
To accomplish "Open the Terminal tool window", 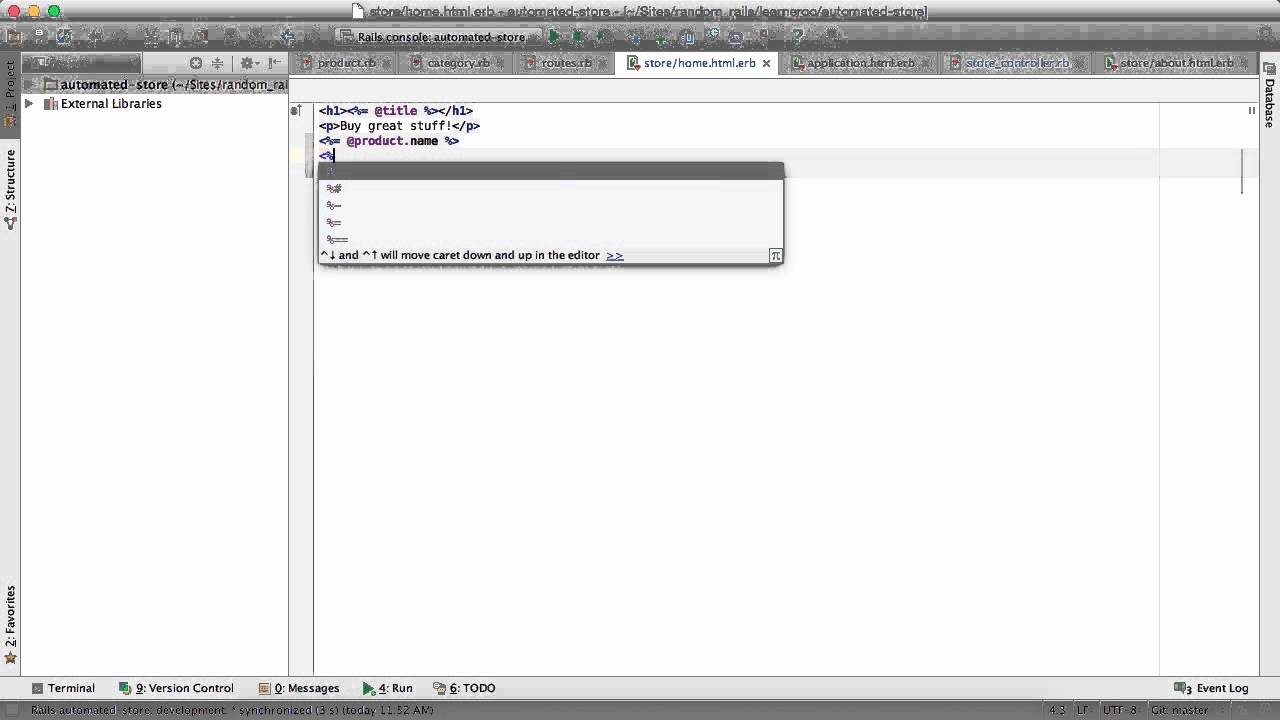I will 63,688.
